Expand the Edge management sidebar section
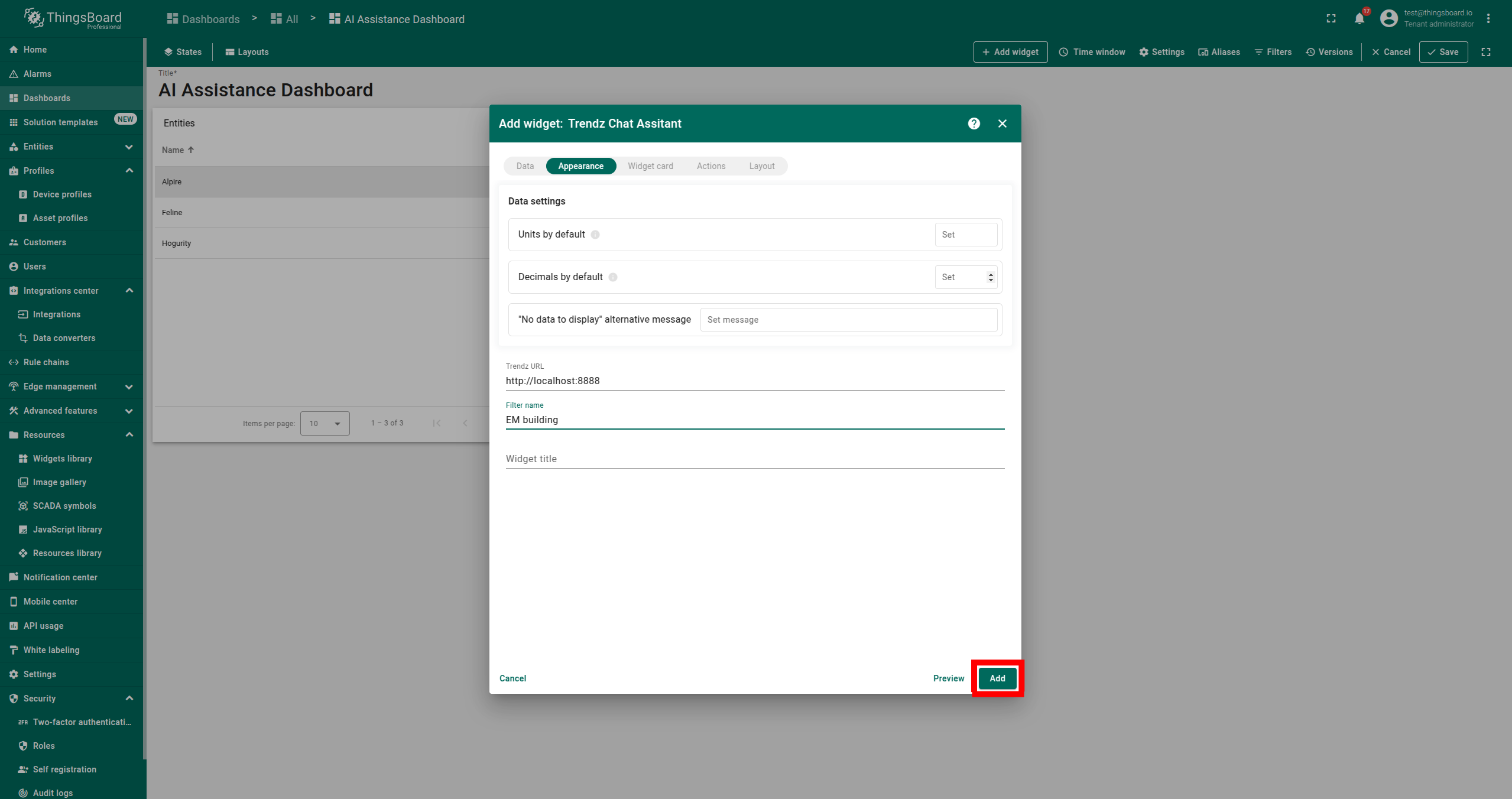 click(129, 386)
